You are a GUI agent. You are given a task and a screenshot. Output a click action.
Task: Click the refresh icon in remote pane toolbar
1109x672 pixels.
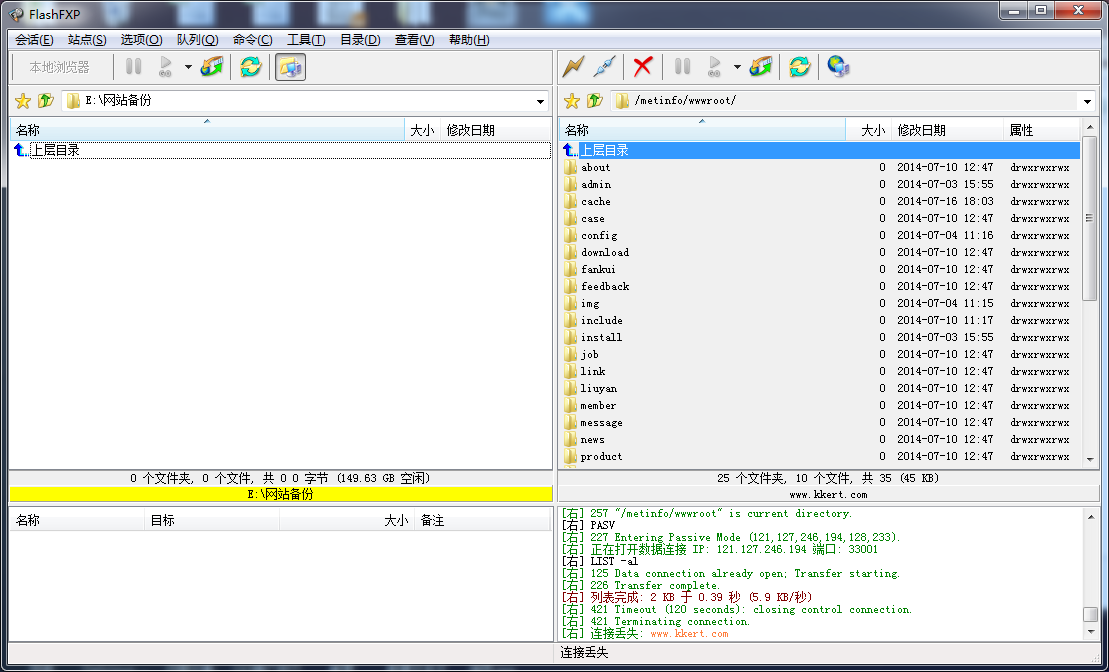click(799, 67)
